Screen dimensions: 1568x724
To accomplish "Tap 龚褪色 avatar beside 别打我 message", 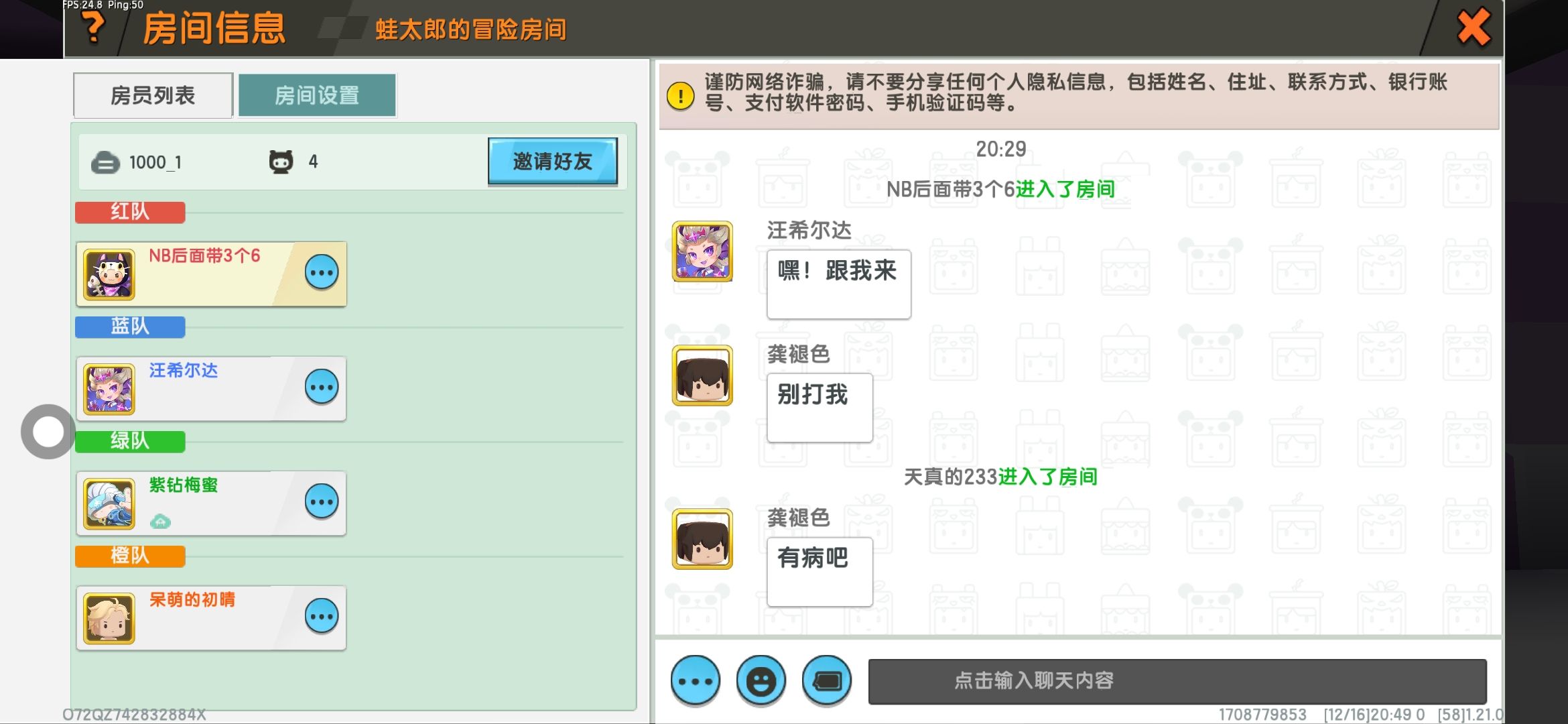I will (x=702, y=375).
